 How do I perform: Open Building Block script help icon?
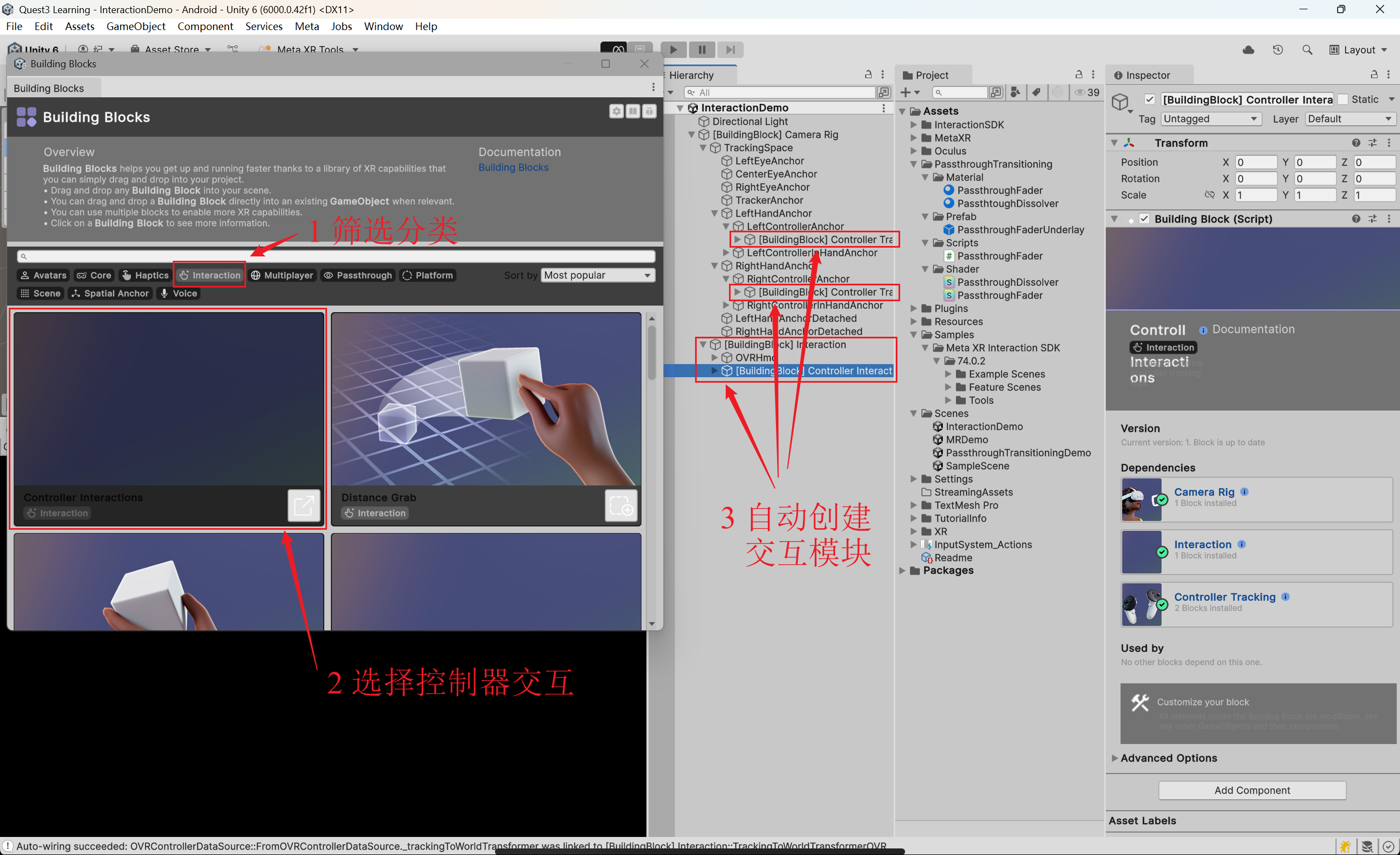1356,219
